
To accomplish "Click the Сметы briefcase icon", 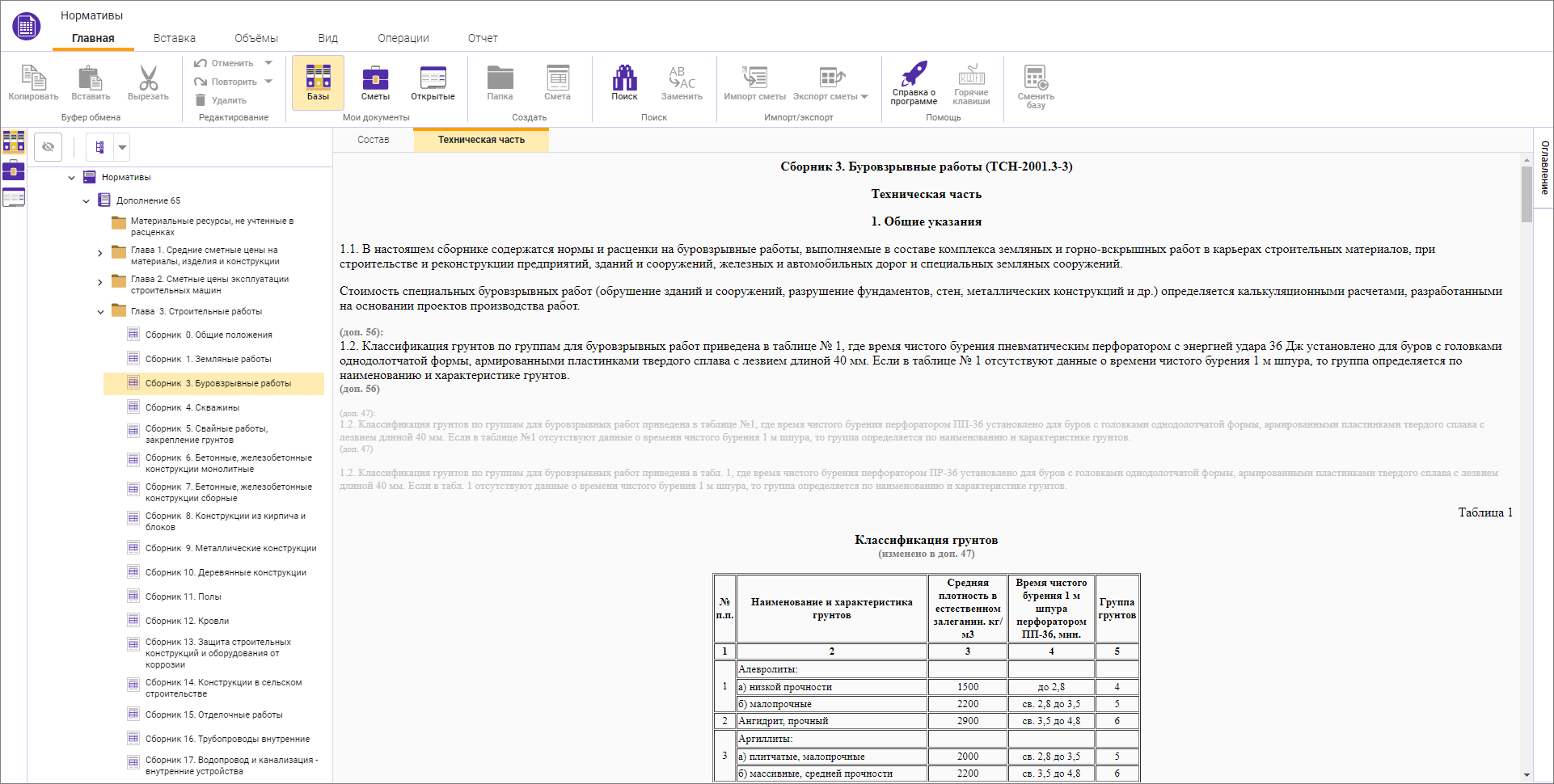I will click(375, 82).
